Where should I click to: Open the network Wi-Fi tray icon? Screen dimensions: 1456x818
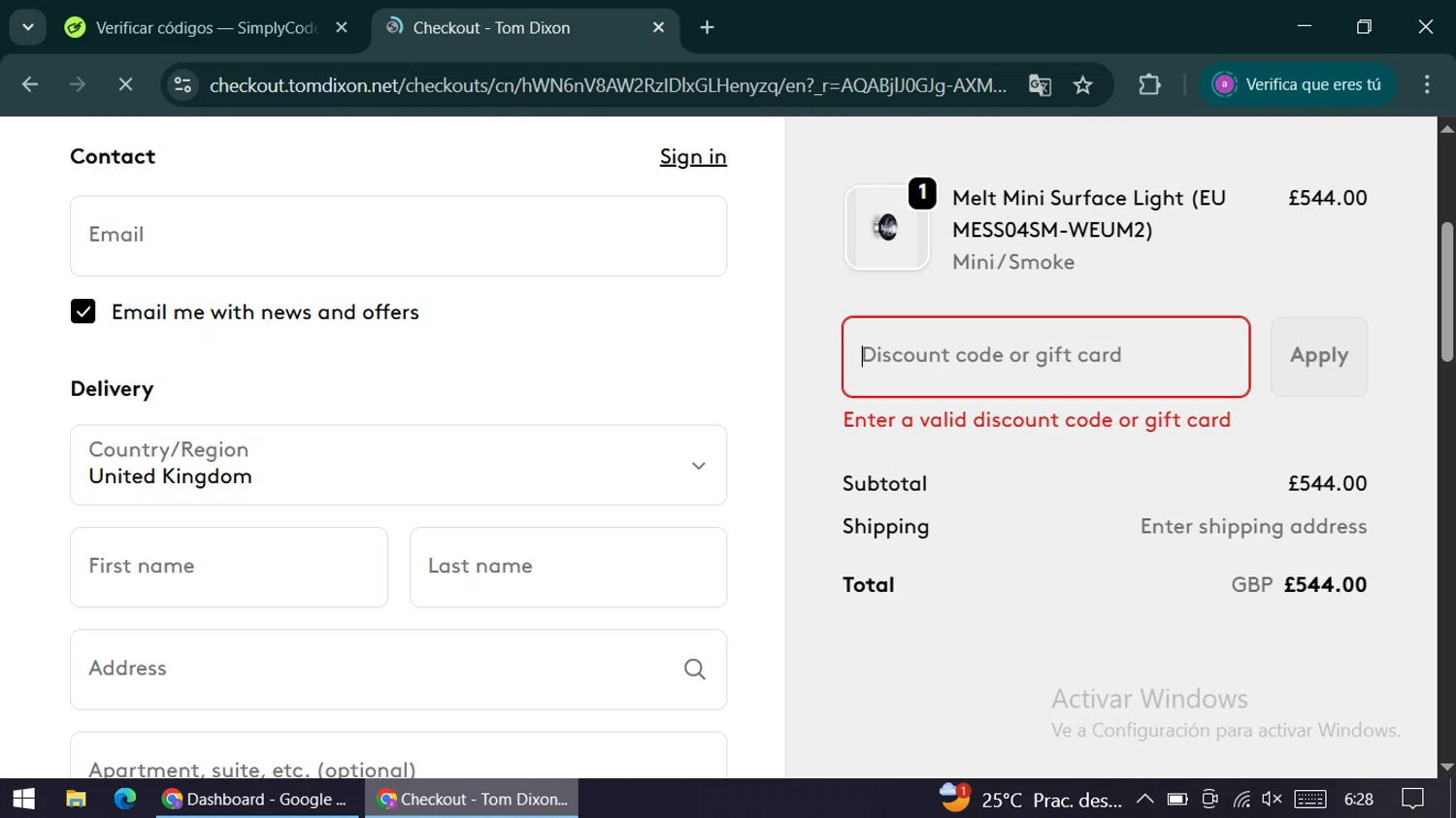click(1241, 799)
